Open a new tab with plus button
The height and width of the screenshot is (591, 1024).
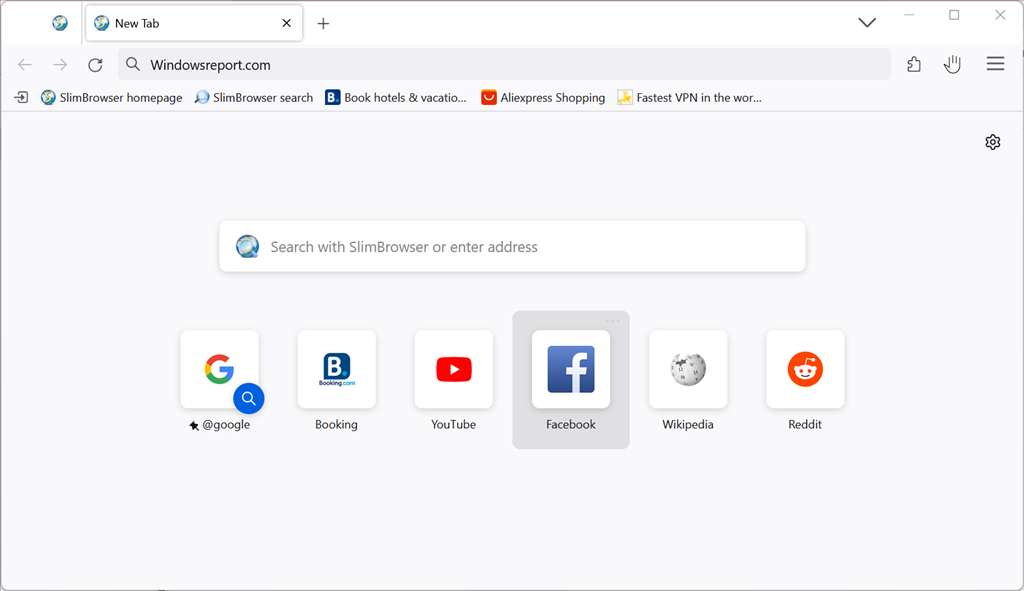click(x=323, y=24)
